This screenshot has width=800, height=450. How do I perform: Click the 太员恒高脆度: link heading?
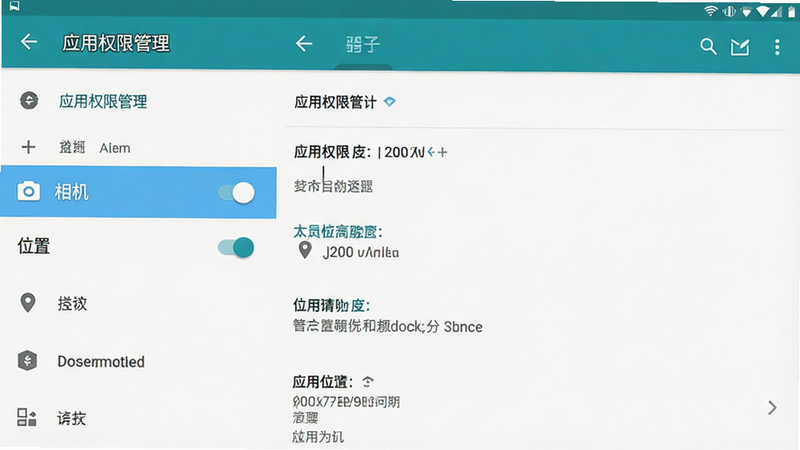click(338, 232)
